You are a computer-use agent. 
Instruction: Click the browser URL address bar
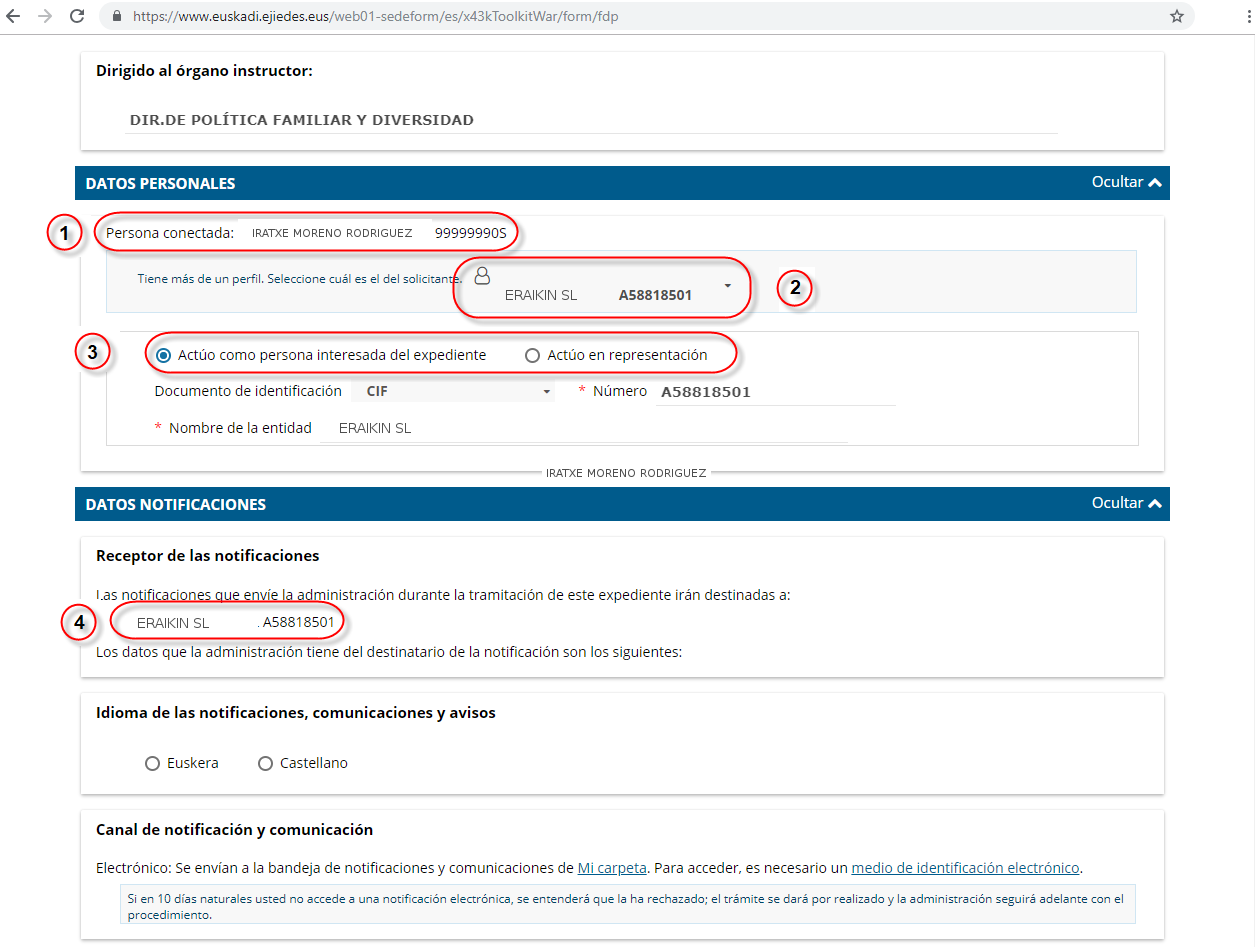[640, 17]
